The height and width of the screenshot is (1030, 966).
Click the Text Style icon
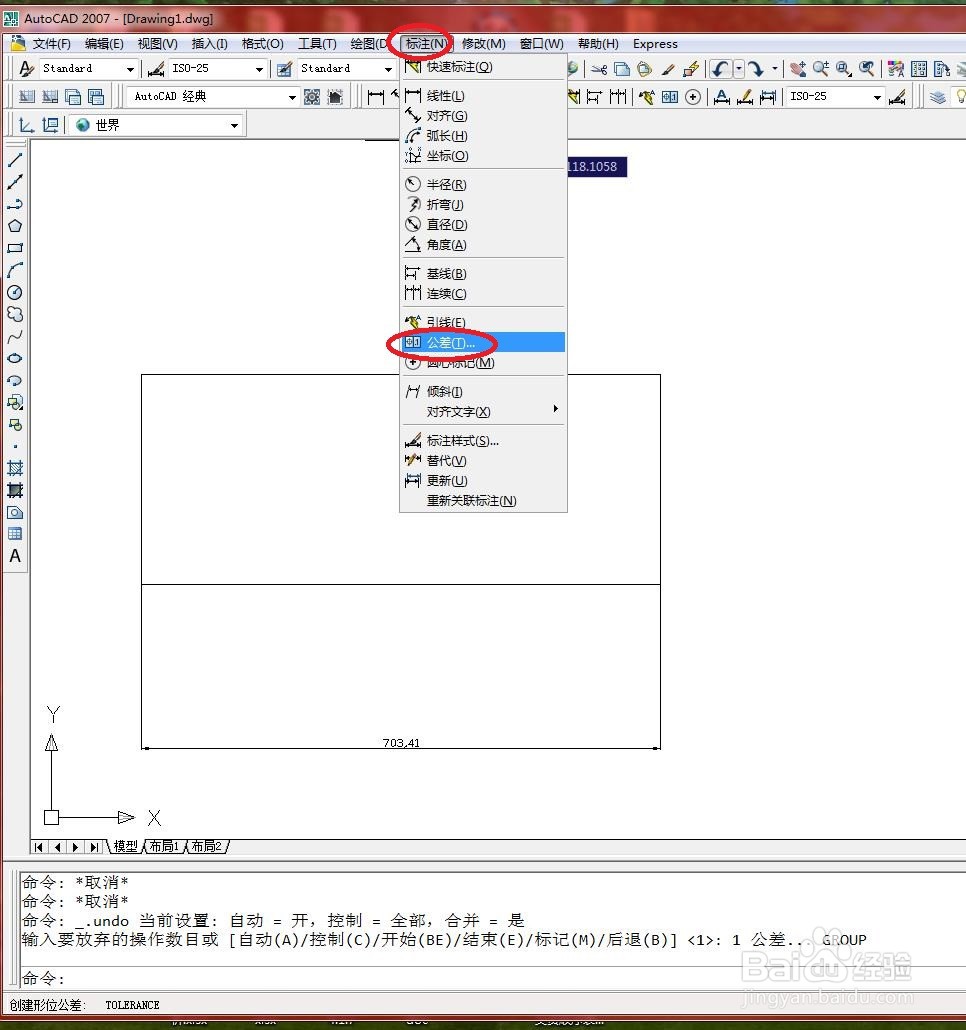coord(26,68)
